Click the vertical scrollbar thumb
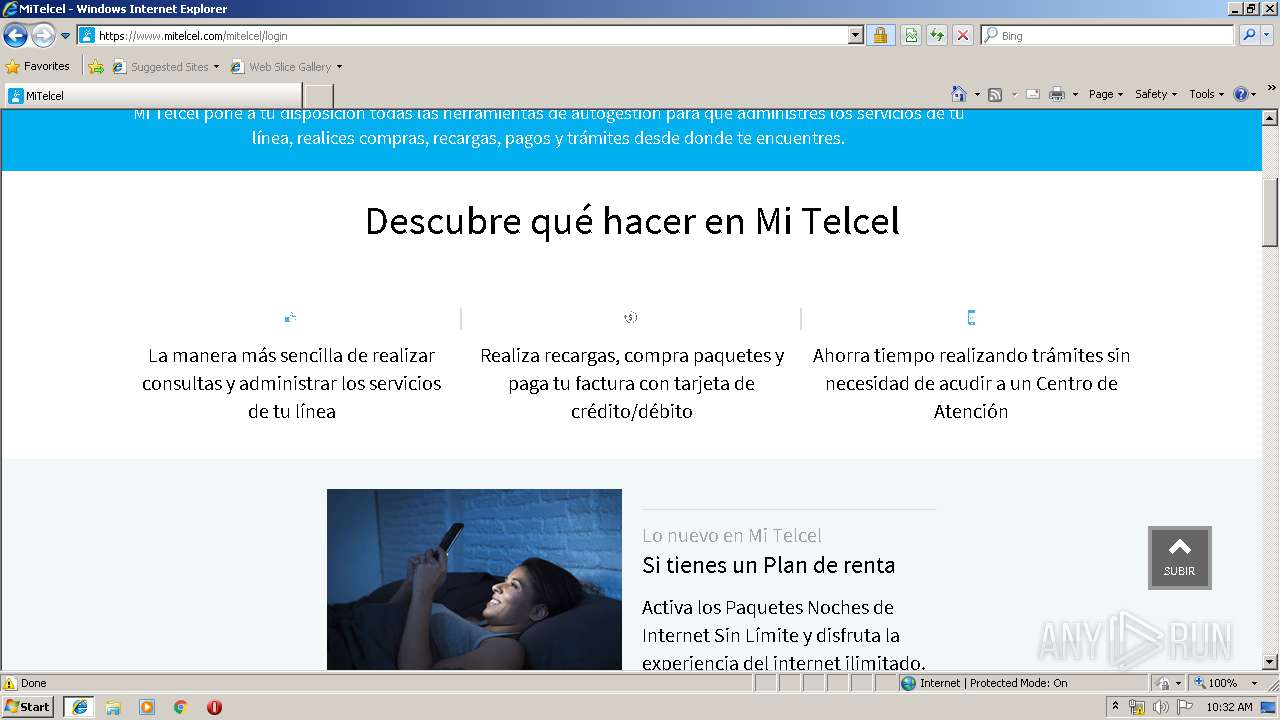The width and height of the screenshot is (1280, 720). [1270, 212]
